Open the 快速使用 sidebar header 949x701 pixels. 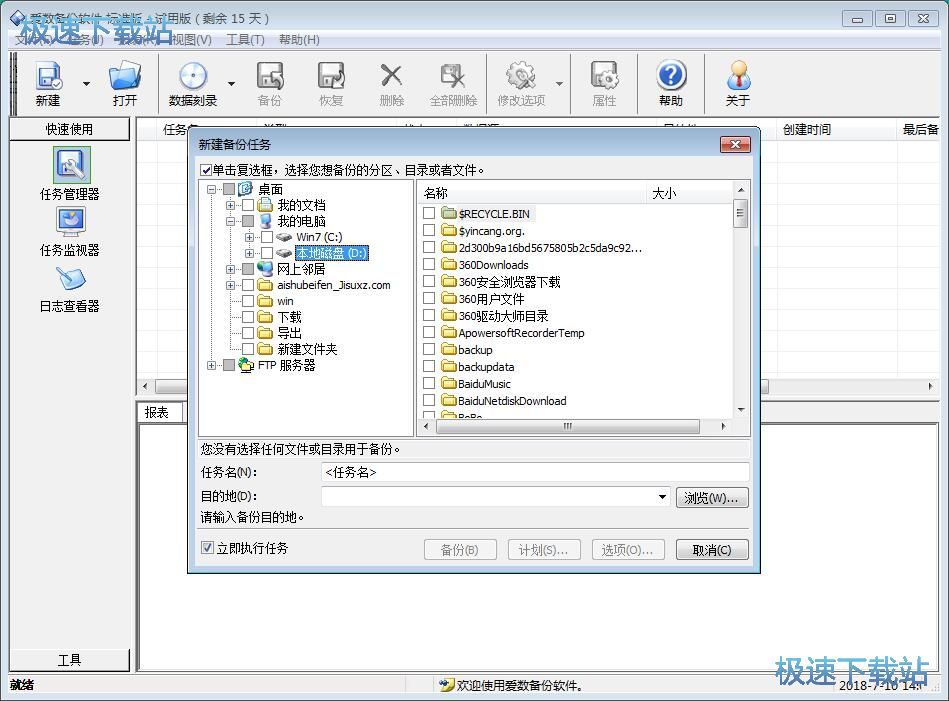(70, 129)
